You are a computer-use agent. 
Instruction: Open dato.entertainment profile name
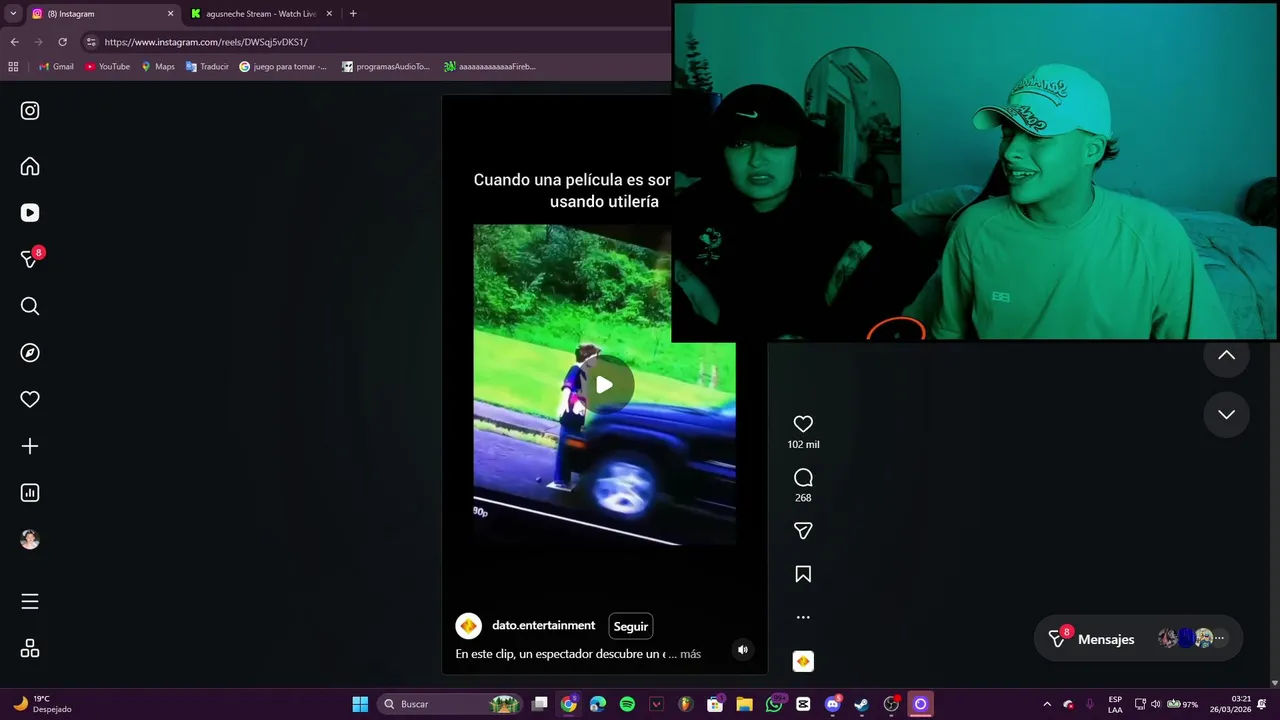pos(543,625)
